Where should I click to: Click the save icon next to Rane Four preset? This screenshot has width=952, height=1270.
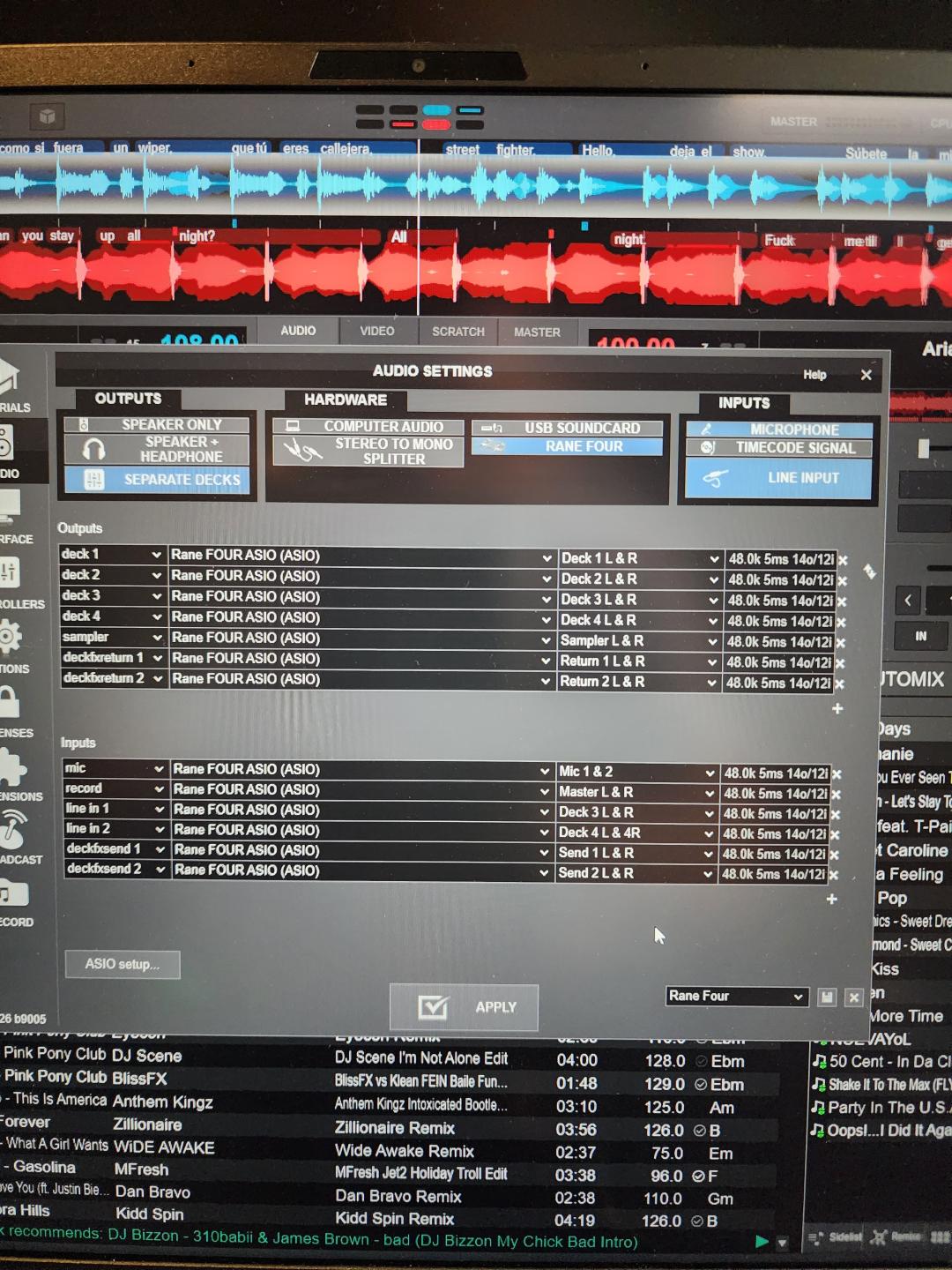pyautogui.click(x=827, y=997)
